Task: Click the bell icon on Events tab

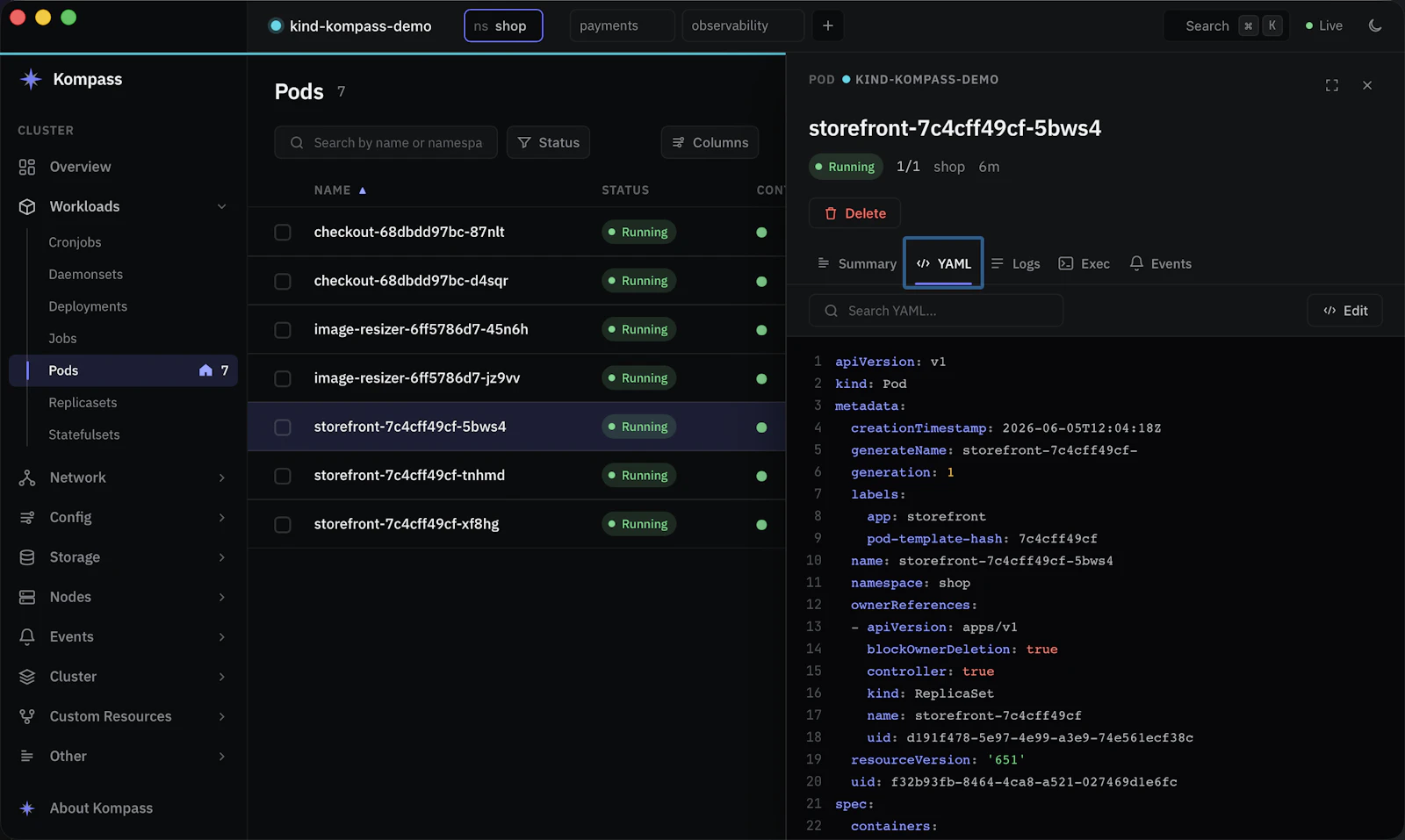Action: click(1136, 263)
